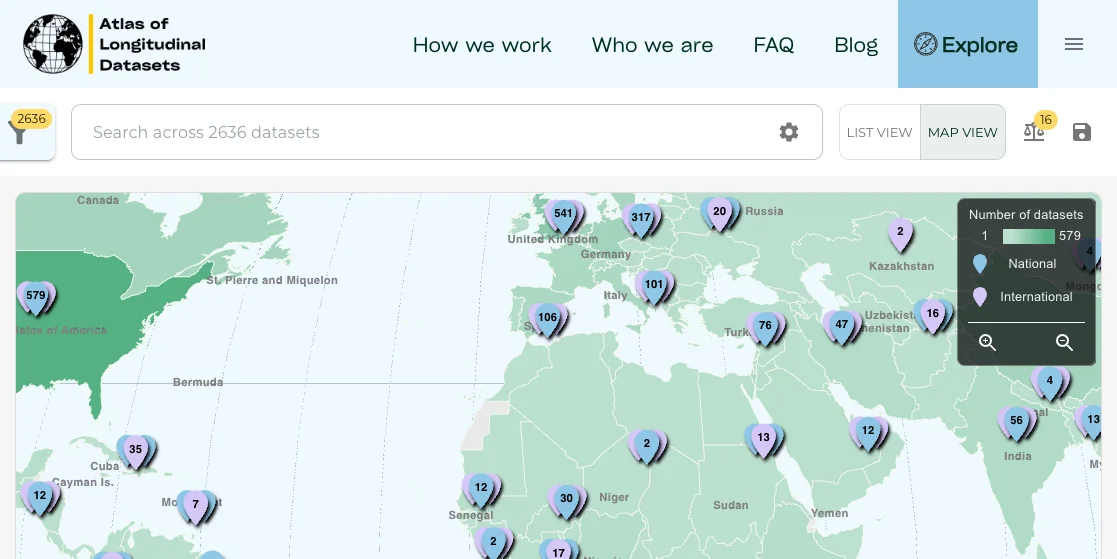The height and width of the screenshot is (559, 1117).
Task: Go to How we work page
Action: [482, 45]
